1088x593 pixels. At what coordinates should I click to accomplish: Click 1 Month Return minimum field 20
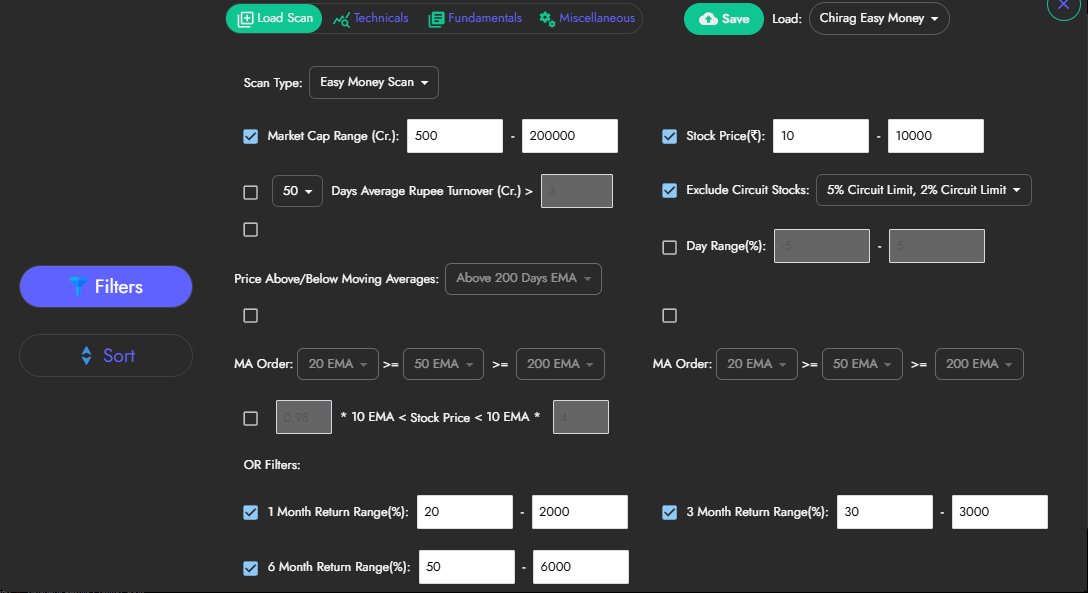click(465, 512)
